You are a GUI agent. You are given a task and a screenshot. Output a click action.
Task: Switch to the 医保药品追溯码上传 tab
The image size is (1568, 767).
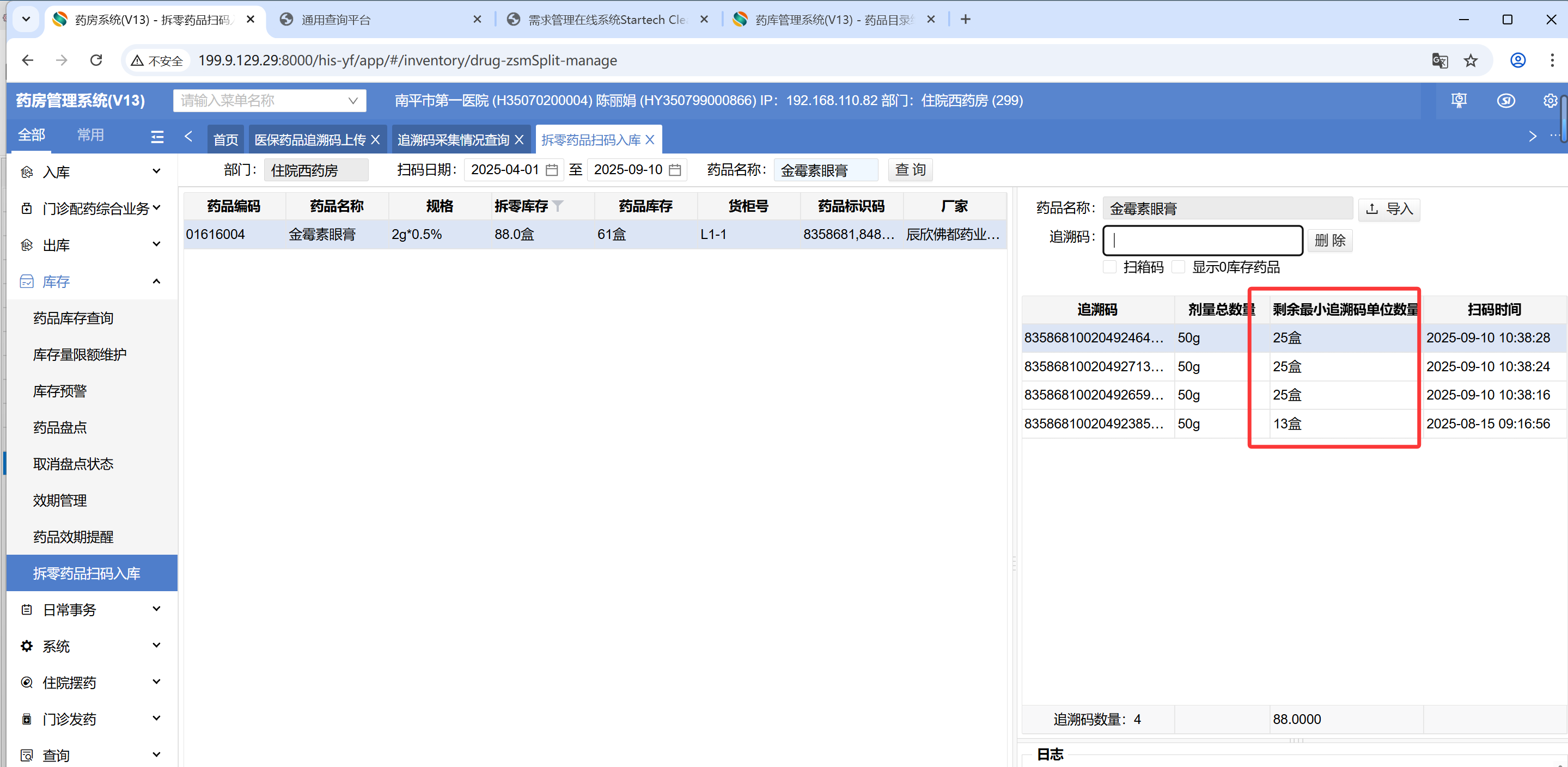tap(309, 140)
